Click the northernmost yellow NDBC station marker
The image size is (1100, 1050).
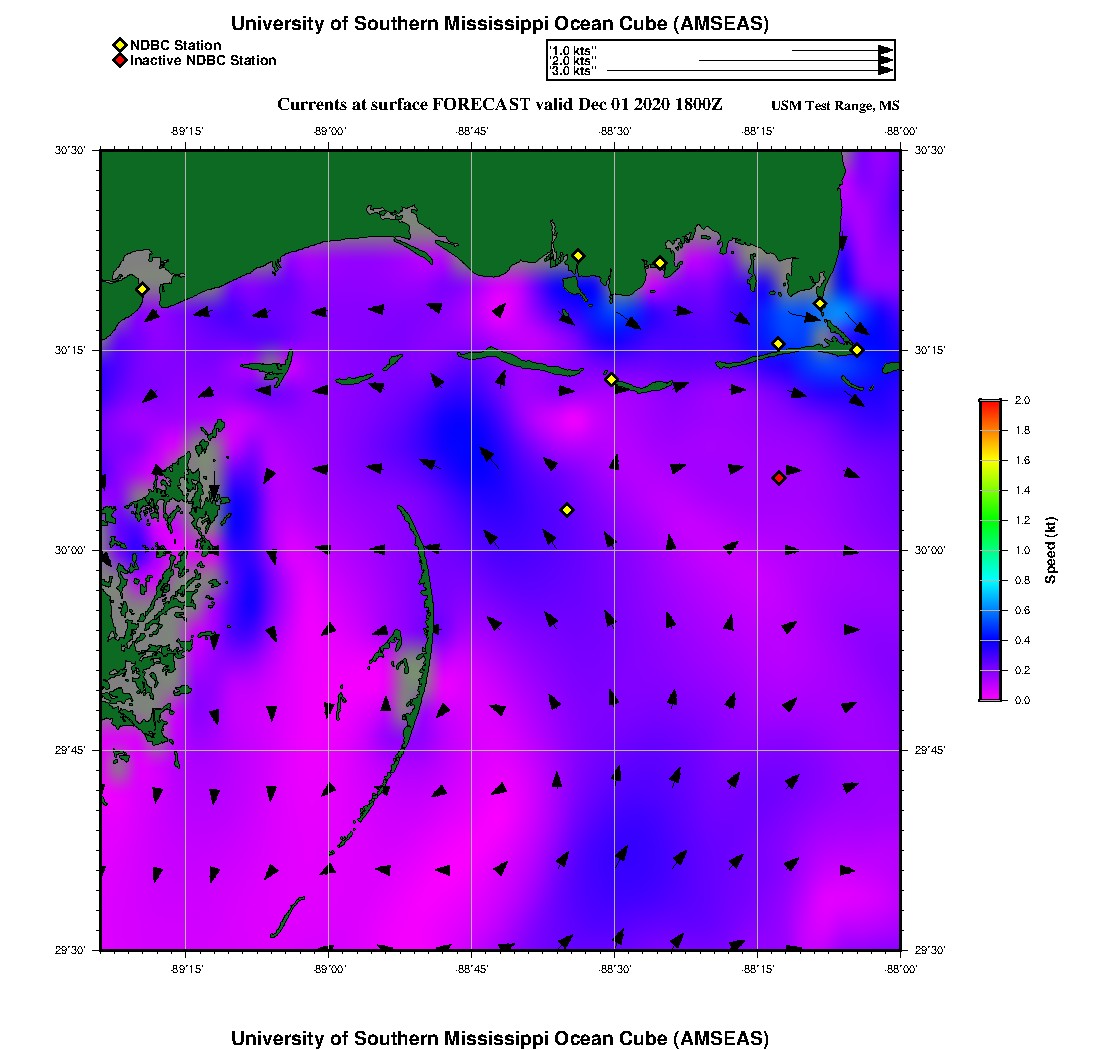point(578,255)
